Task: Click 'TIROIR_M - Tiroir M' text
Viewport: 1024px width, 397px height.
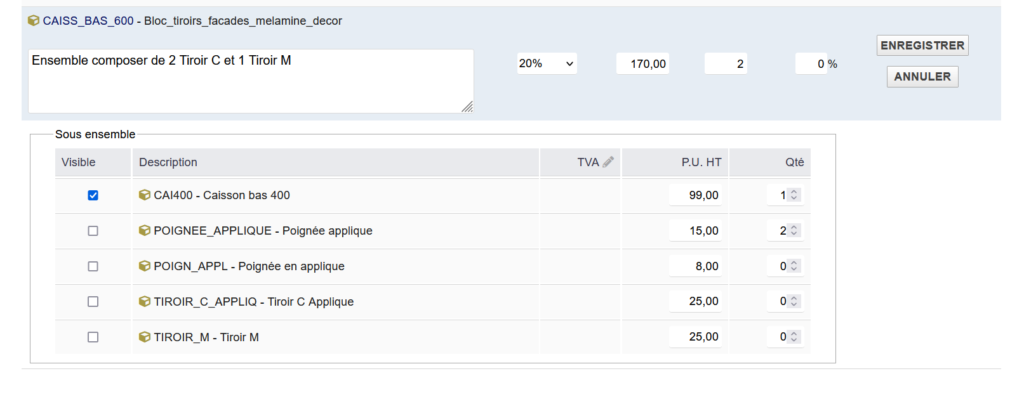Action: (206, 337)
